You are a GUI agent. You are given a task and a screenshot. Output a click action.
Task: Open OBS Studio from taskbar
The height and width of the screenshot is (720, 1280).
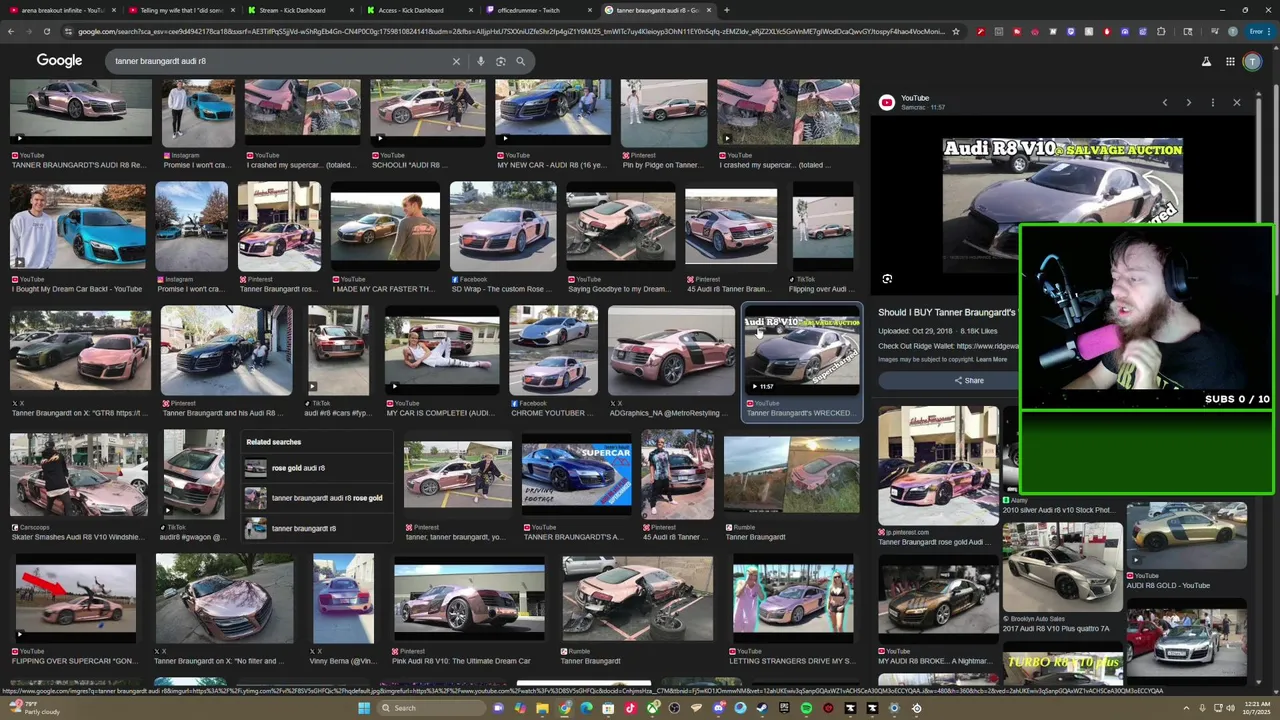[674, 708]
